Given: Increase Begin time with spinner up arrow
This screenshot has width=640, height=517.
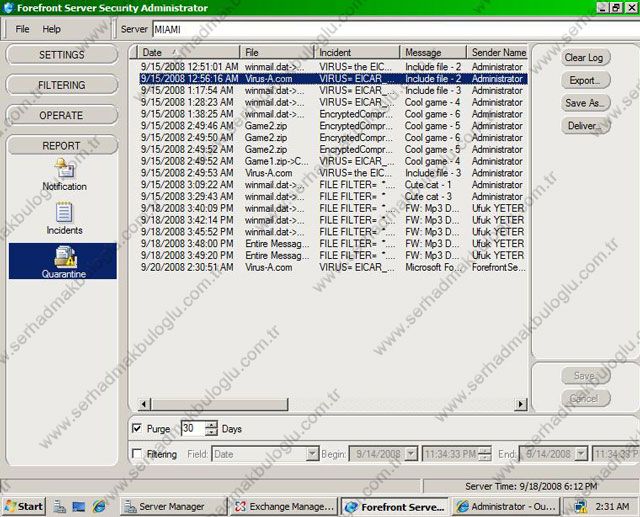Looking at the screenshot, I should coord(485,450).
